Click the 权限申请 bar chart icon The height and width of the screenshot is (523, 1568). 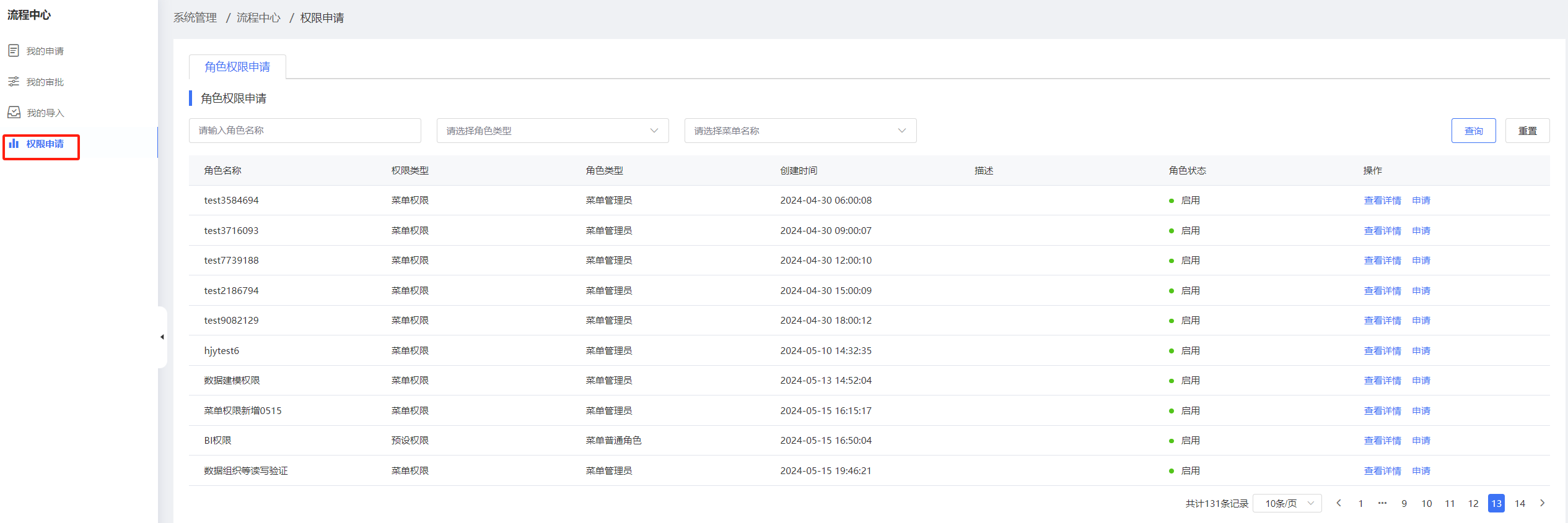14,144
